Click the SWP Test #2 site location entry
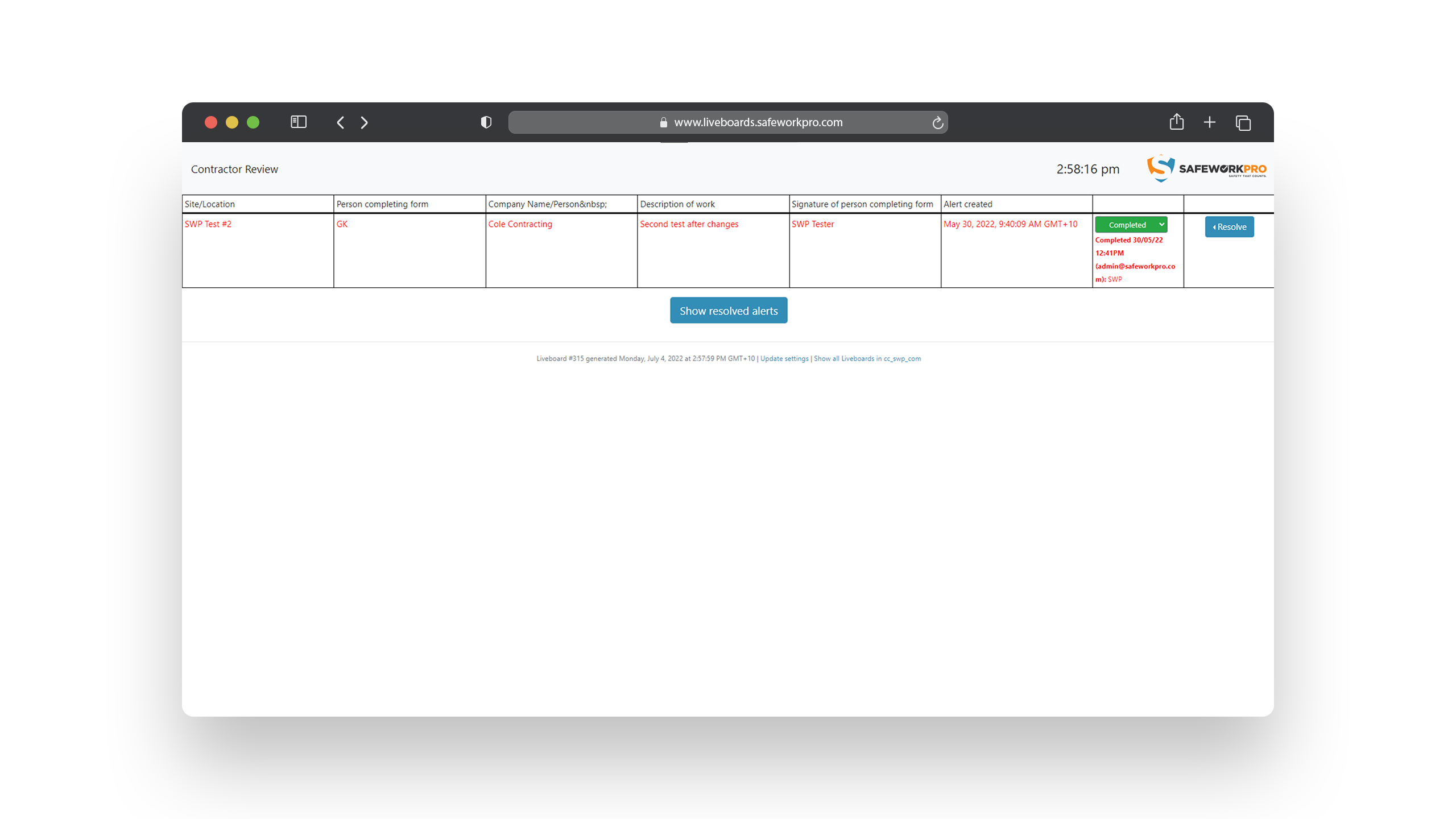The width and height of the screenshot is (1456, 819). (207, 224)
